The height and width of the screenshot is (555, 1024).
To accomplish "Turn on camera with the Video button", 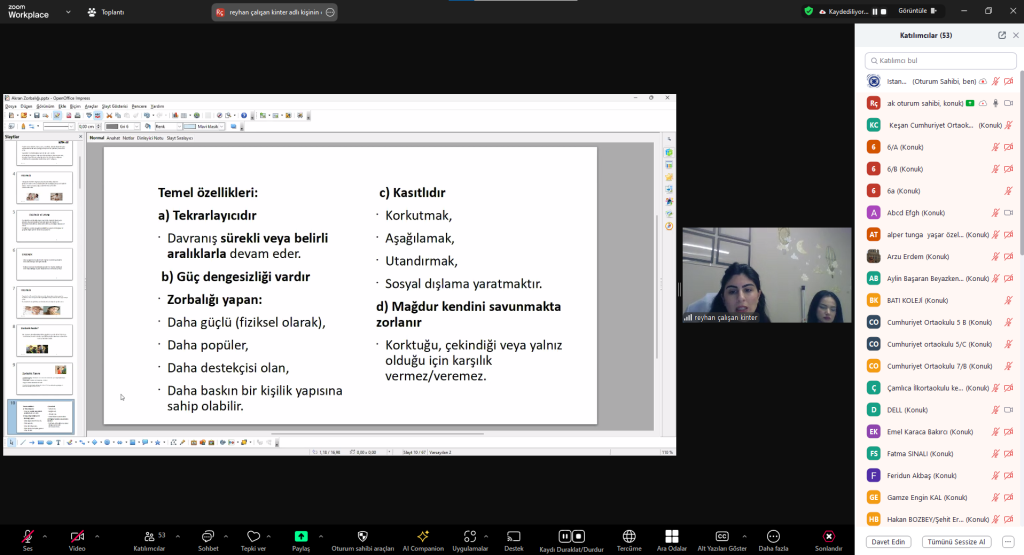I will 77,537.
